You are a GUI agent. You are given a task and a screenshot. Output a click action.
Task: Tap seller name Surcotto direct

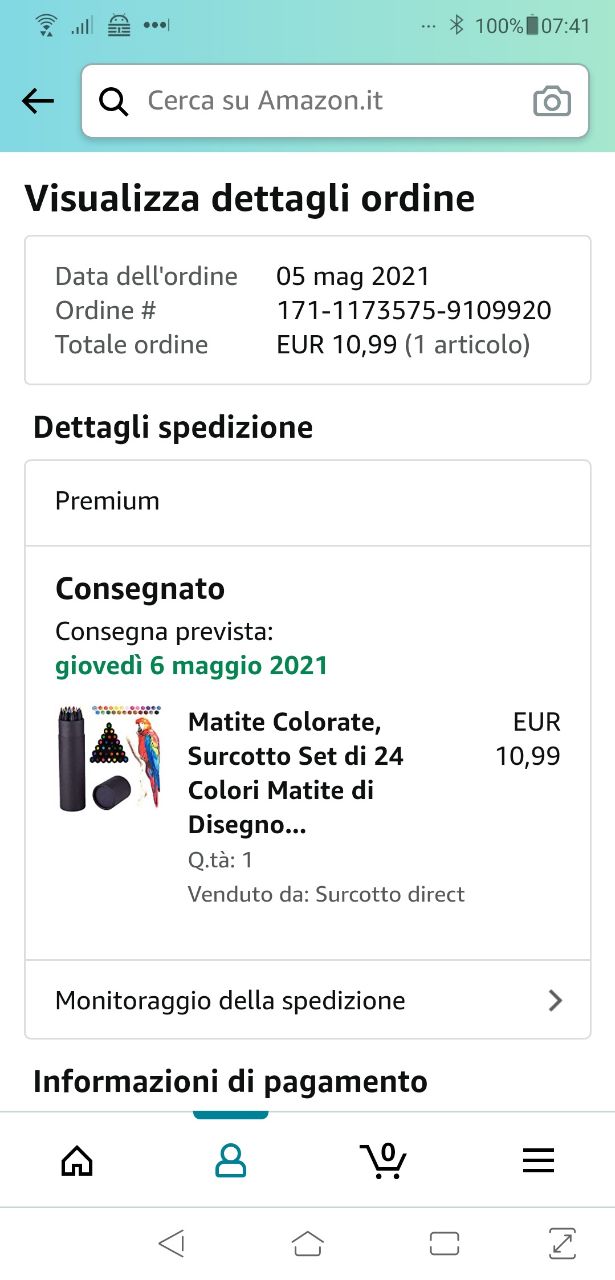pos(390,894)
